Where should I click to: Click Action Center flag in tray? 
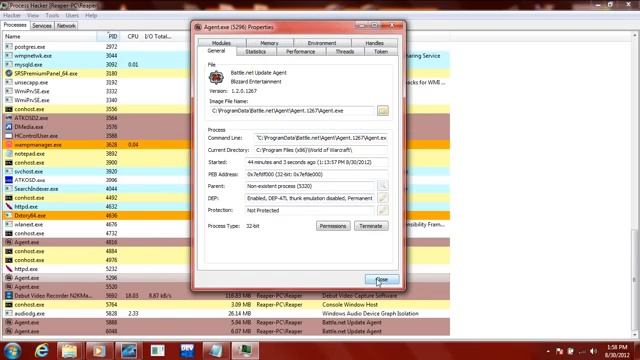(559, 351)
